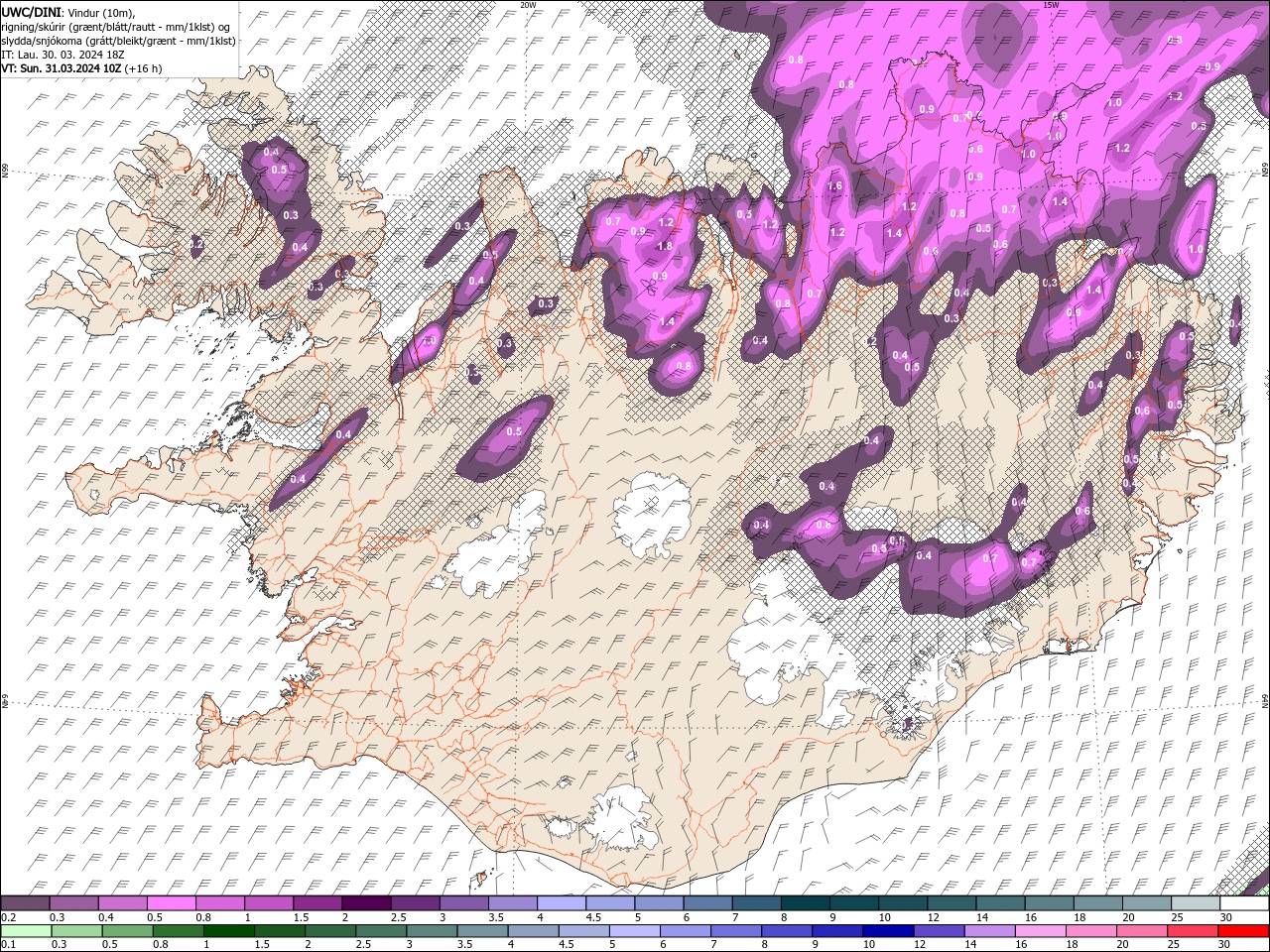The width and height of the screenshot is (1270, 952).
Task: Click the '20' label in the lower legend row
Action: 1122,944
